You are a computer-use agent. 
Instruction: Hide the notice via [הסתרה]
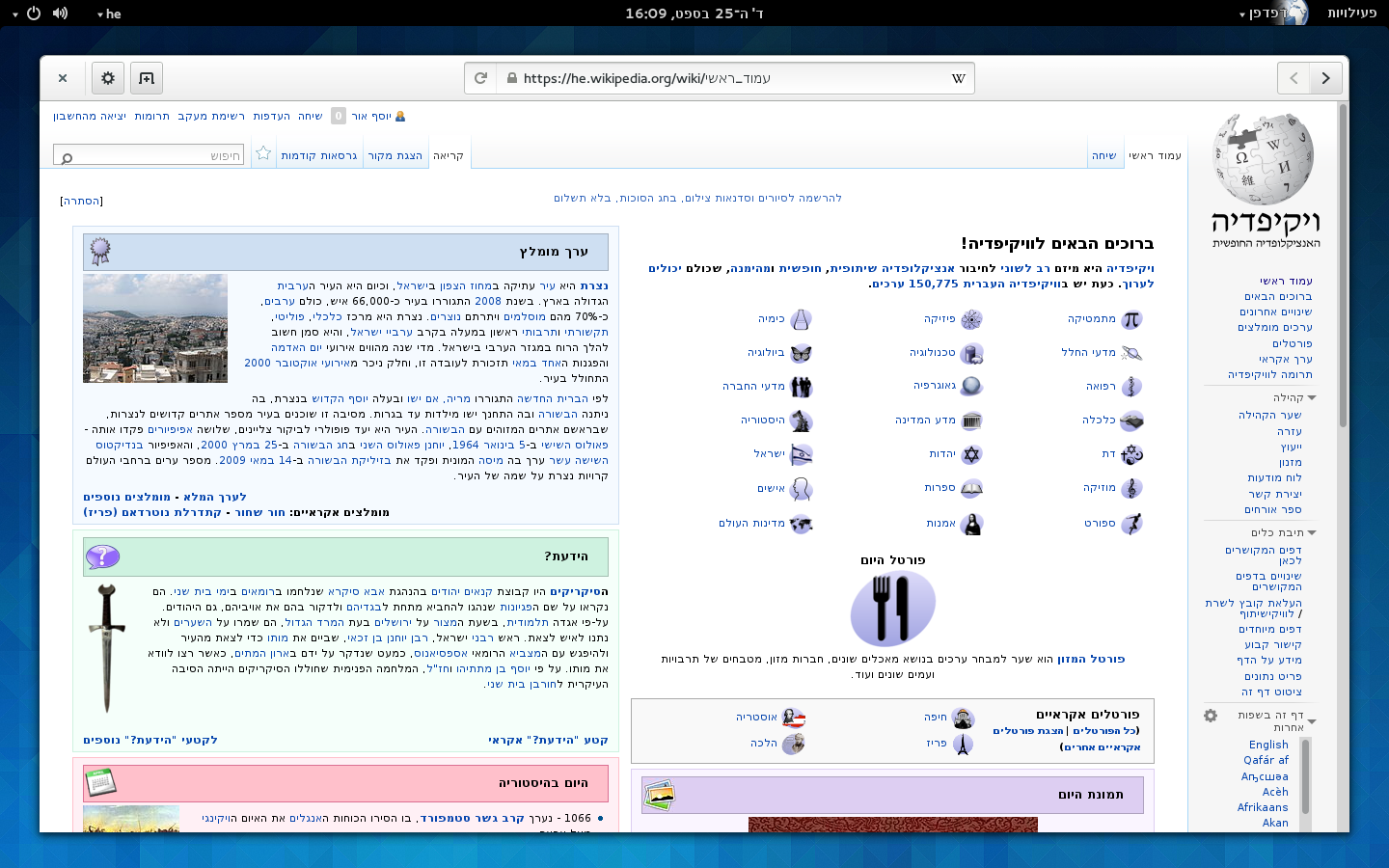pyautogui.click(x=82, y=201)
